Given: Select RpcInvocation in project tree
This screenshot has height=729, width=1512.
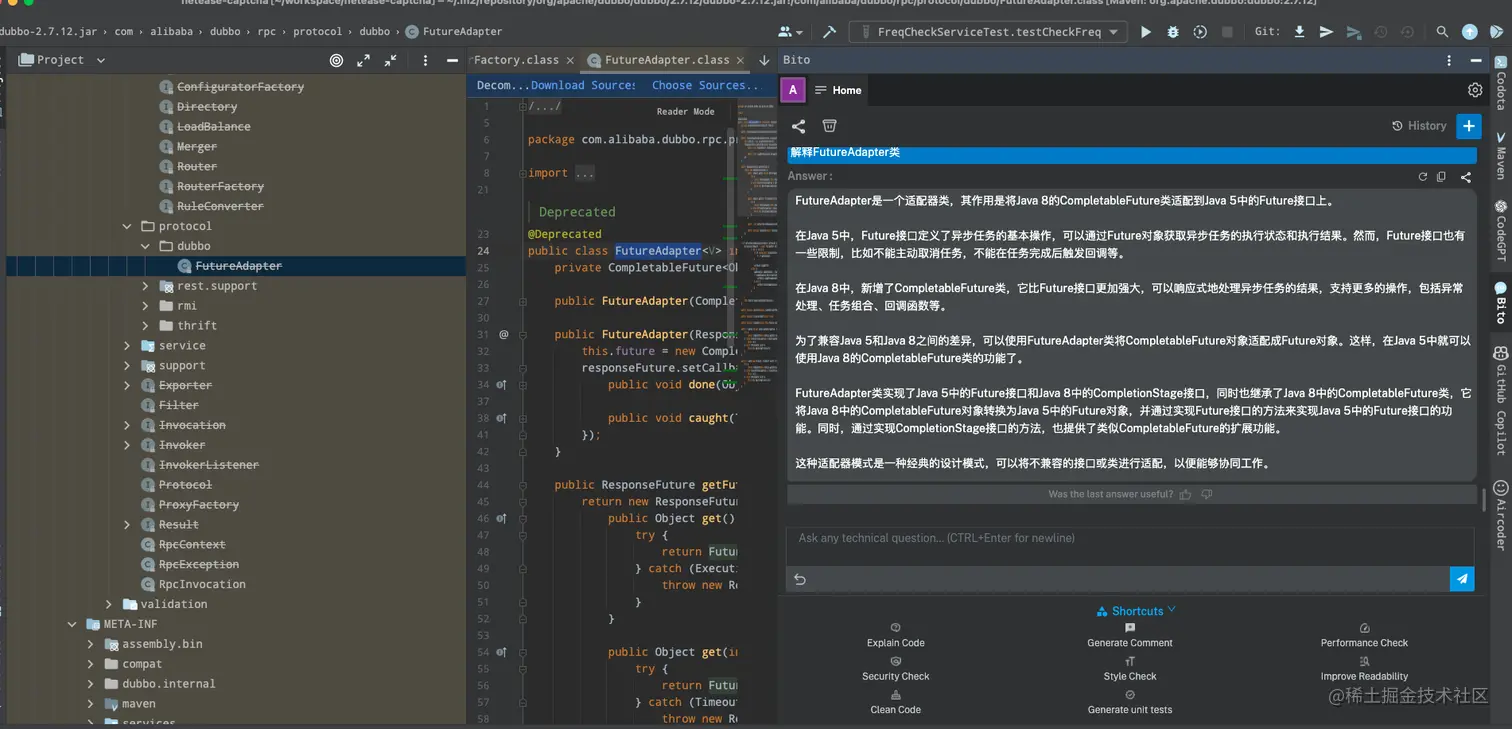Looking at the screenshot, I should (202, 584).
